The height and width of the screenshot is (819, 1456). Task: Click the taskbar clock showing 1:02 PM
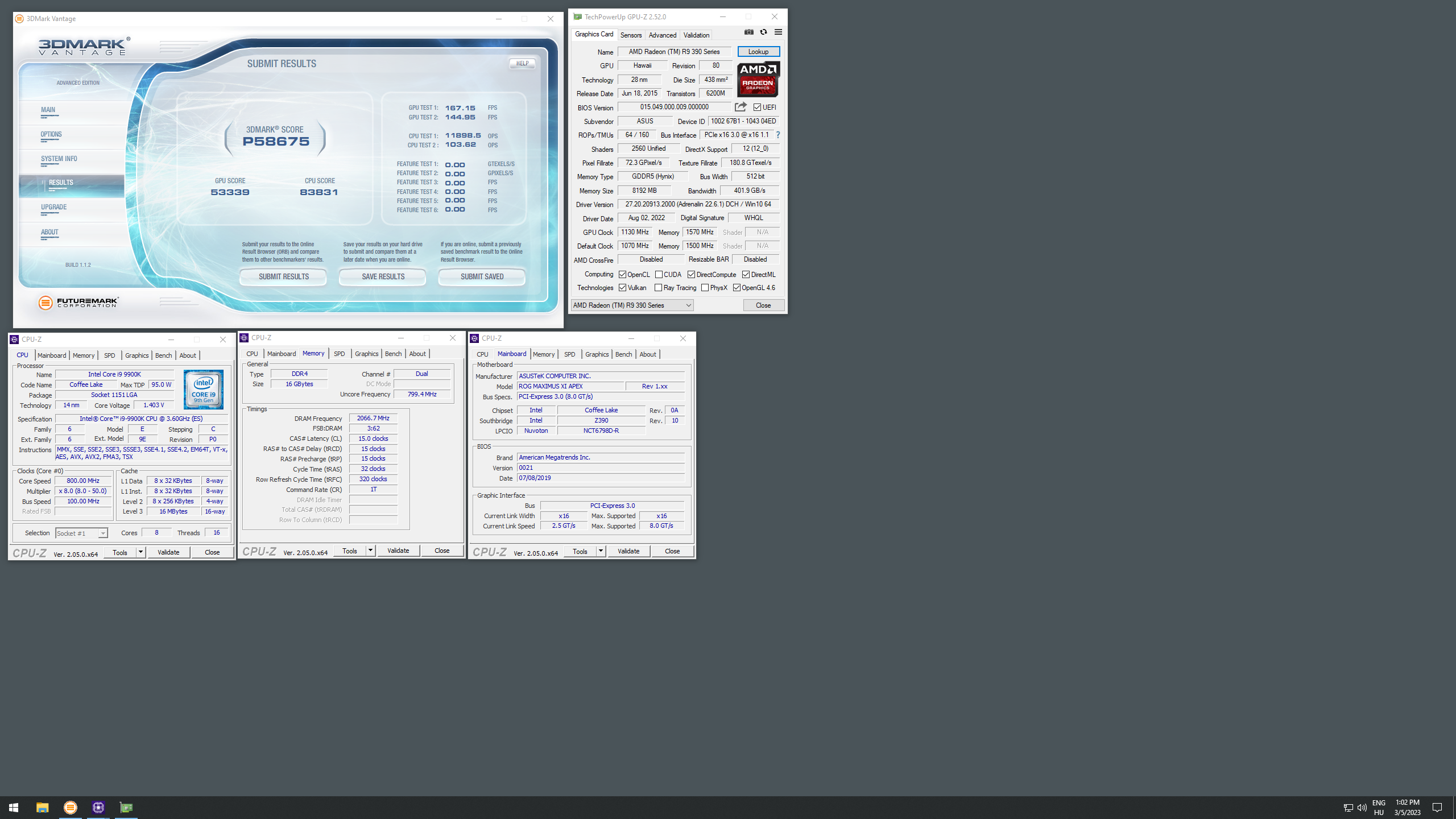coord(1407,808)
